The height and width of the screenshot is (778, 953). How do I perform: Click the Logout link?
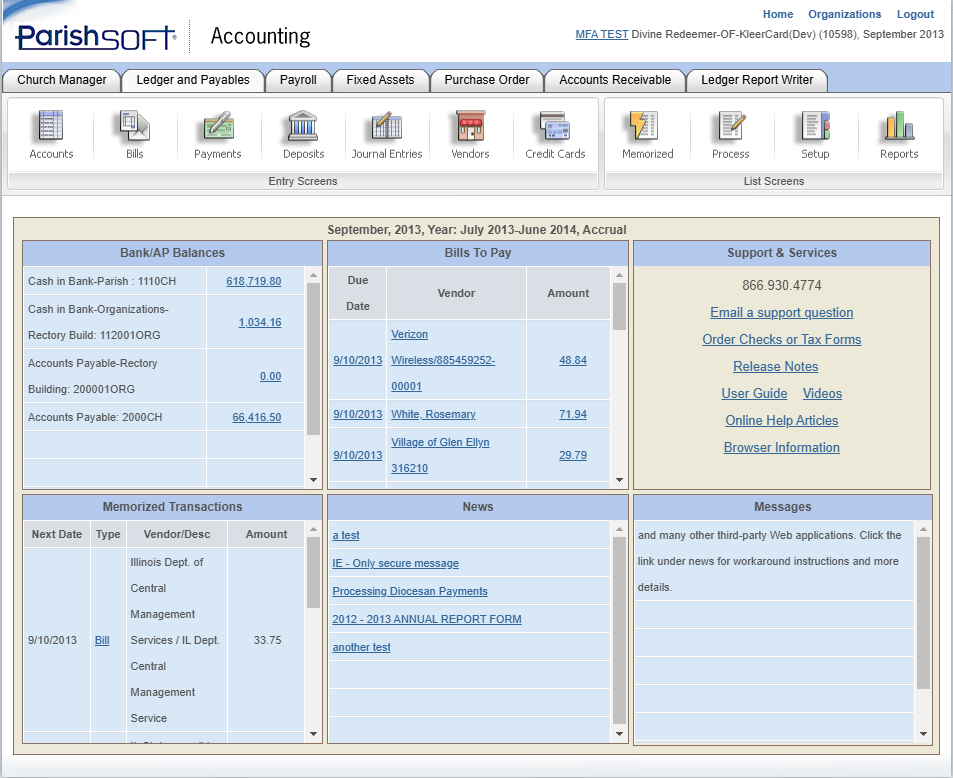click(x=915, y=14)
